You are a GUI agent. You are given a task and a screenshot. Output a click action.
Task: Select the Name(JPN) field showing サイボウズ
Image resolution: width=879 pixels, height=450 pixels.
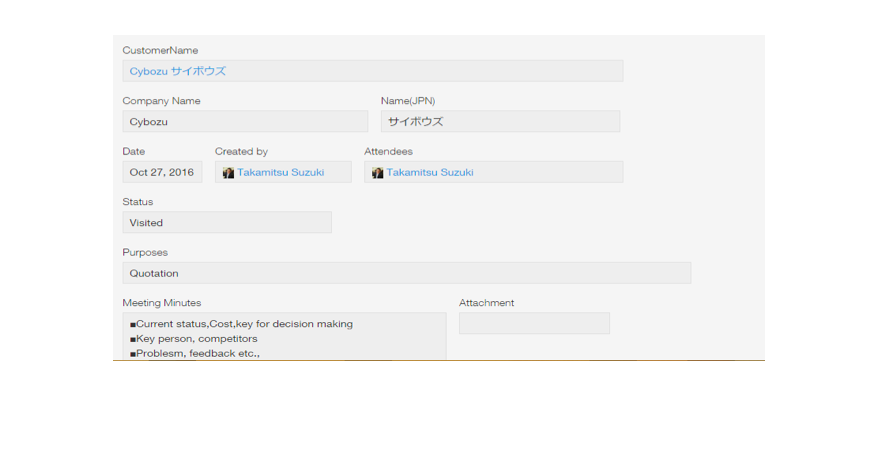(x=501, y=122)
